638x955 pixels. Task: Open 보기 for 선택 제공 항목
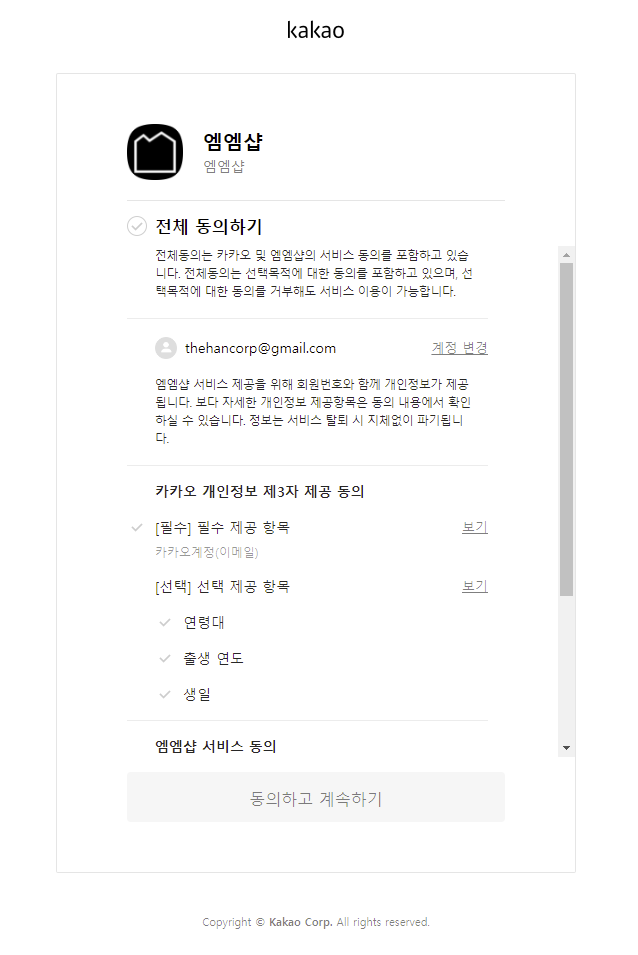[475, 587]
